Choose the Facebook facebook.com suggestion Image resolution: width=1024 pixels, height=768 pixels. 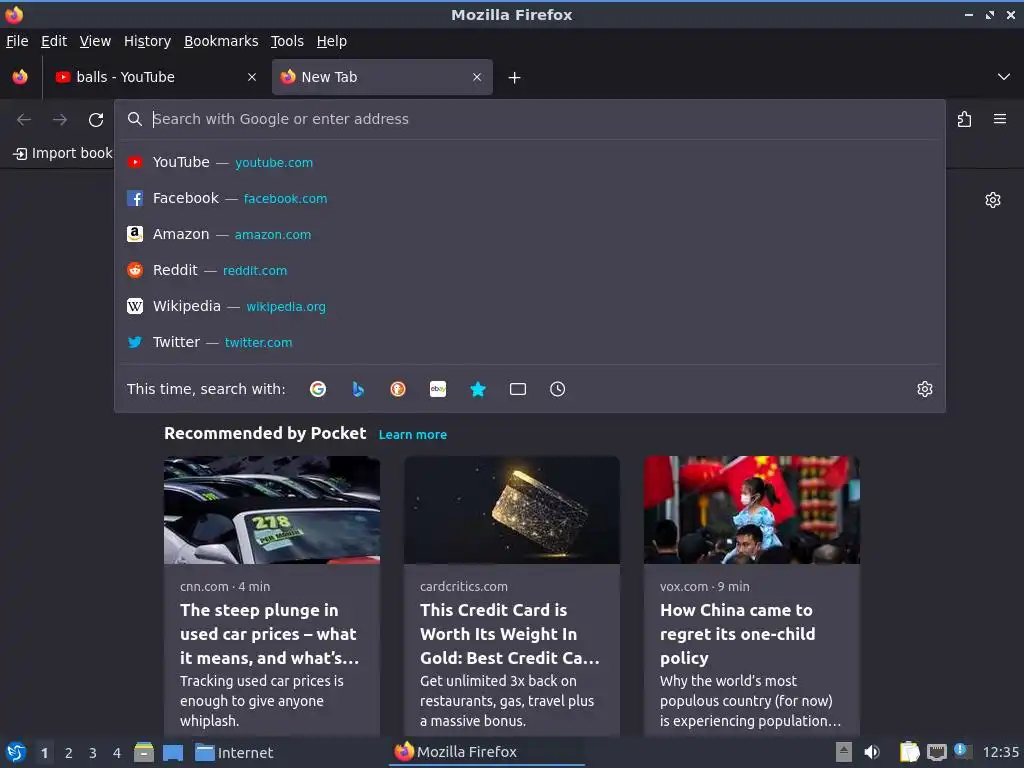[530, 199]
